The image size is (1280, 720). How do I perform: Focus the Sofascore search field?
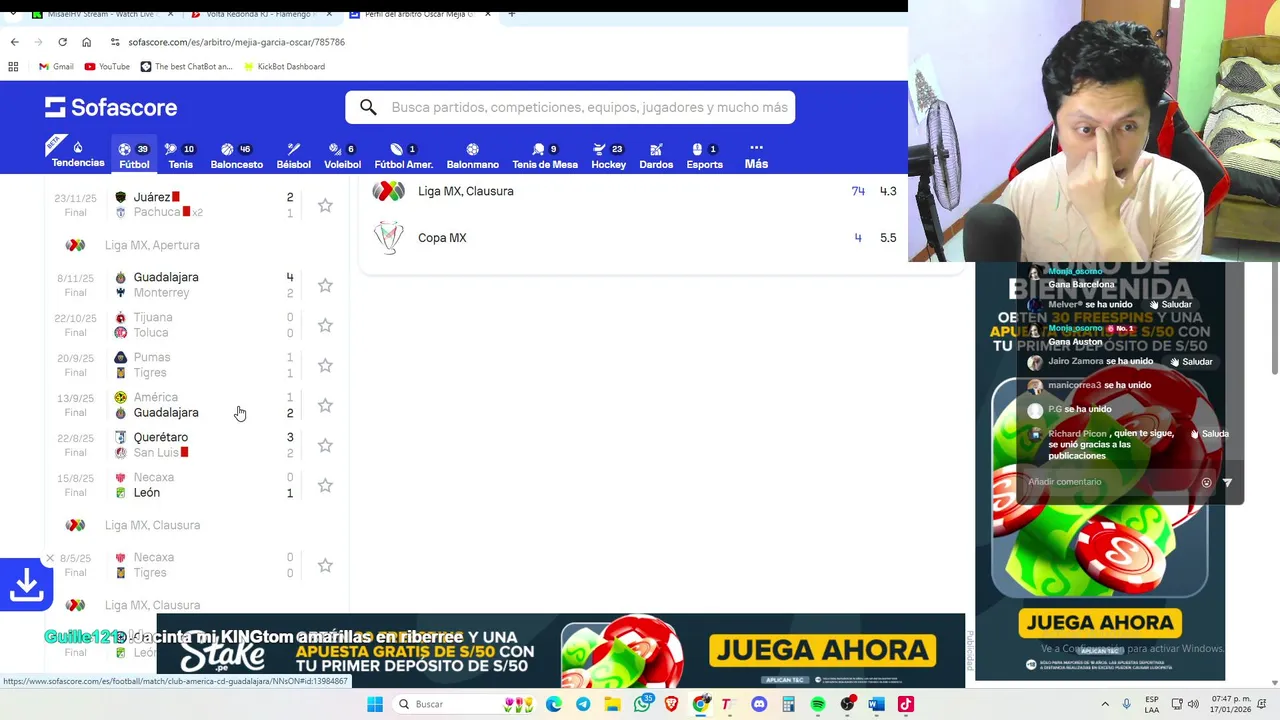(x=570, y=107)
